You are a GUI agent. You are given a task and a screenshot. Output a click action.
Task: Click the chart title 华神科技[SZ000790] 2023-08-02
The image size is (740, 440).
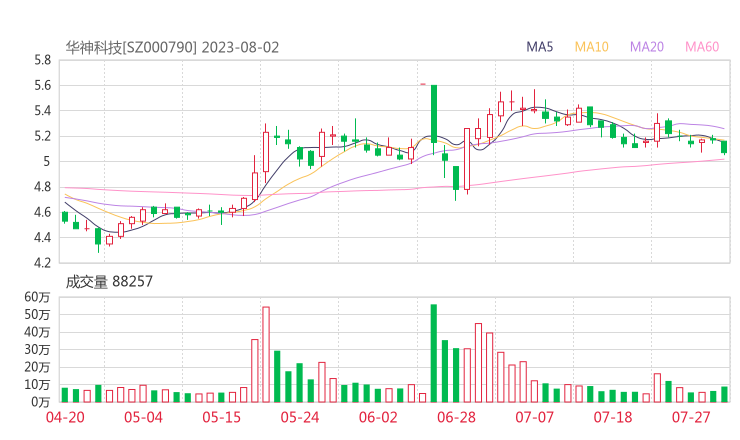pyautogui.click(x=172, y=47)
